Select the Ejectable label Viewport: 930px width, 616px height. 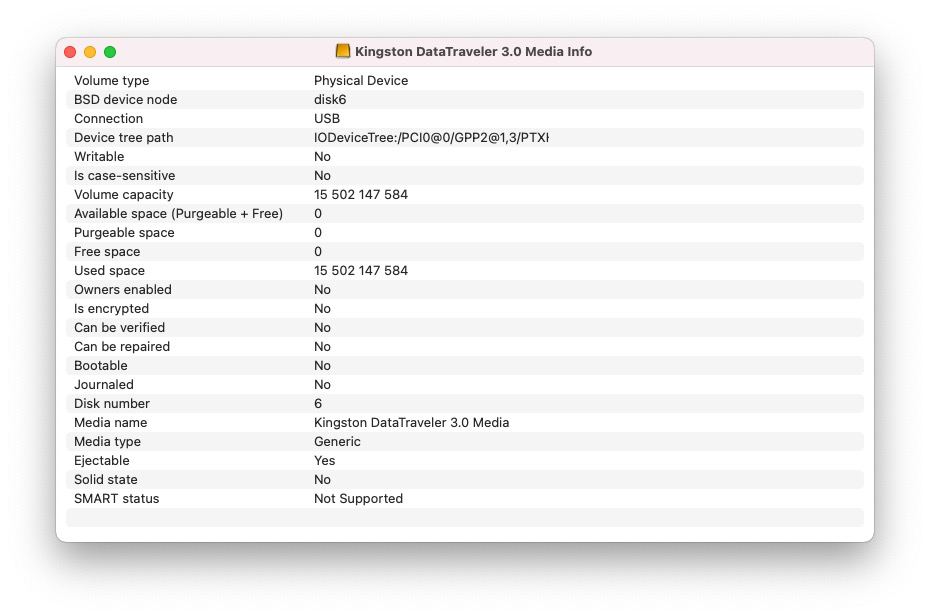(101, 460)
